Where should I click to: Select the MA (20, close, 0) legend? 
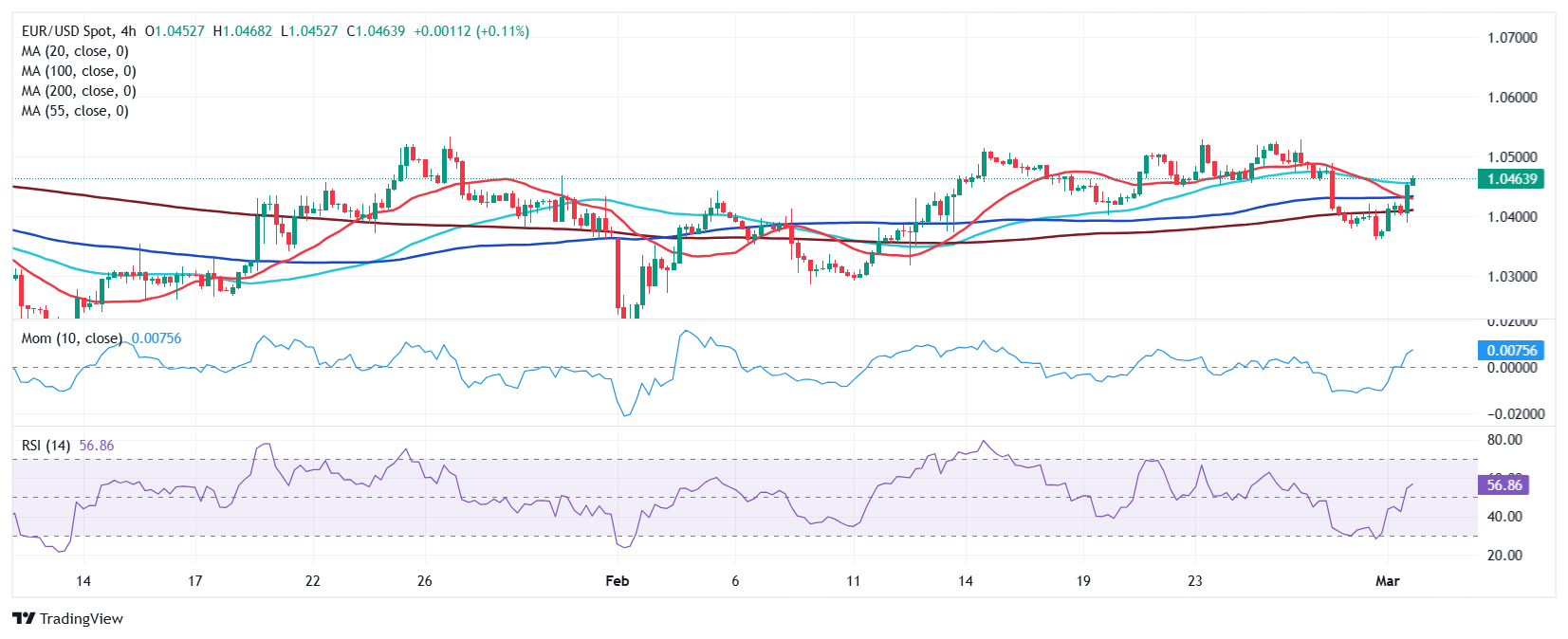75,51
